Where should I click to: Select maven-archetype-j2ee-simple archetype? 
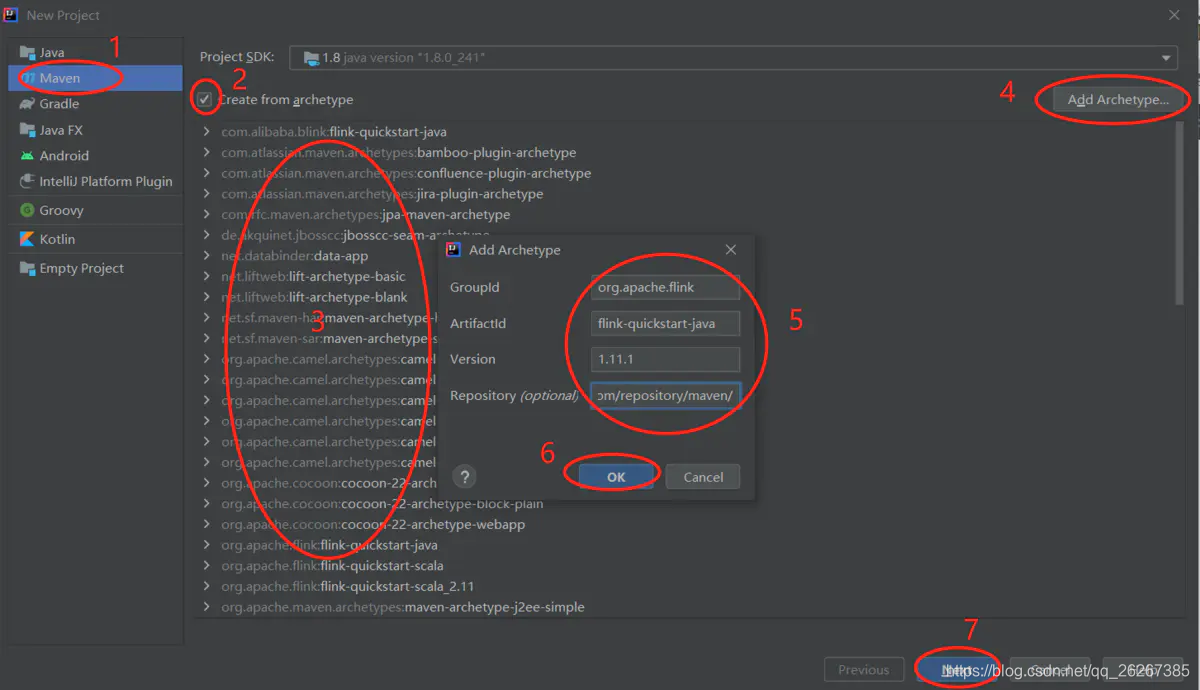click(x=403, y=607)
